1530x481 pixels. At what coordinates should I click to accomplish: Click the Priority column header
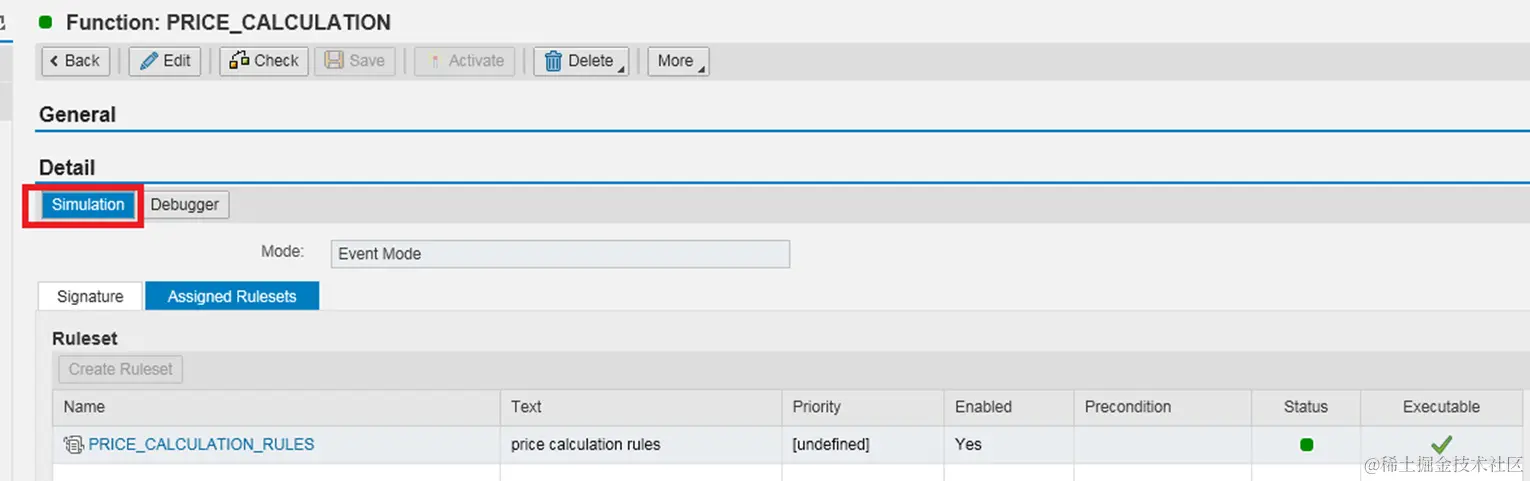pos(816,407)
